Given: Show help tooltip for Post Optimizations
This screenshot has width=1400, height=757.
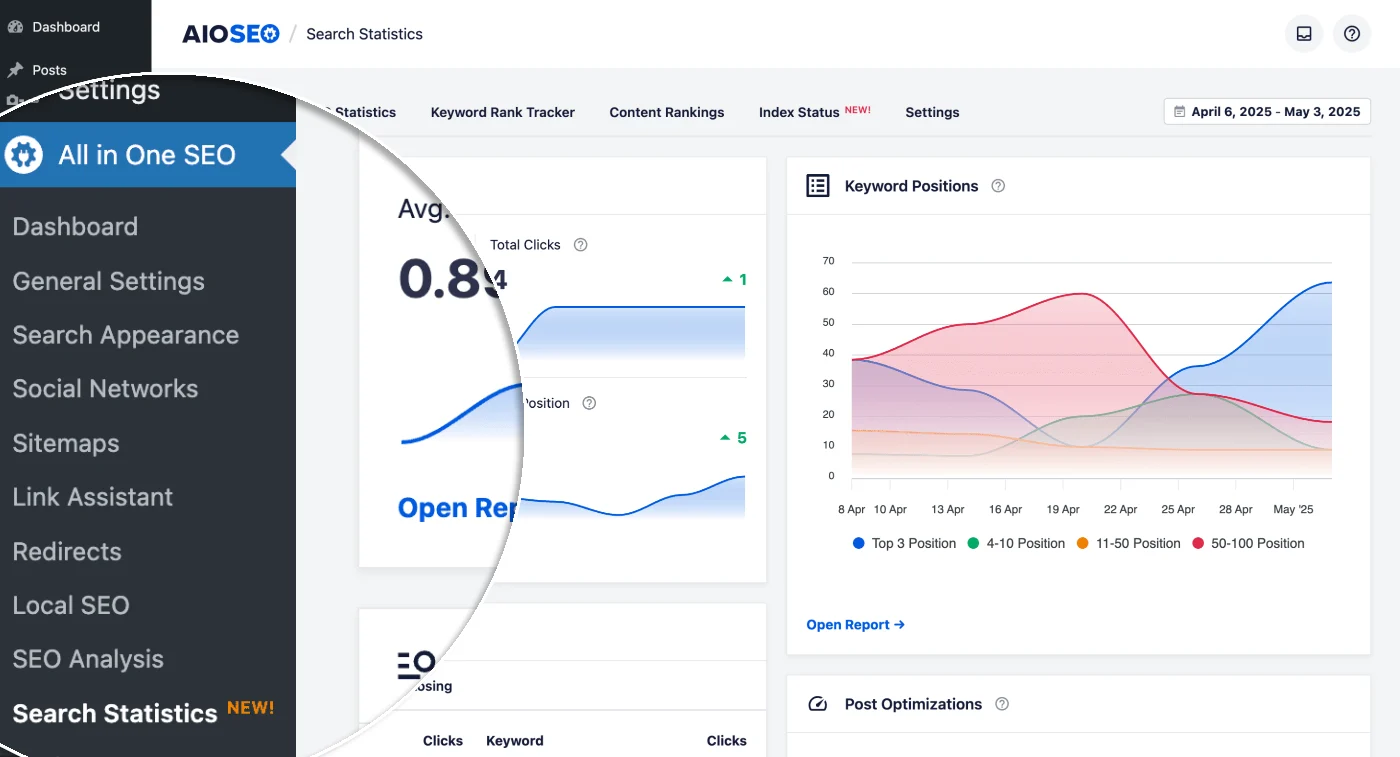Looking at the screenshot, I should pyautogui.click(x=1002, y=704).
